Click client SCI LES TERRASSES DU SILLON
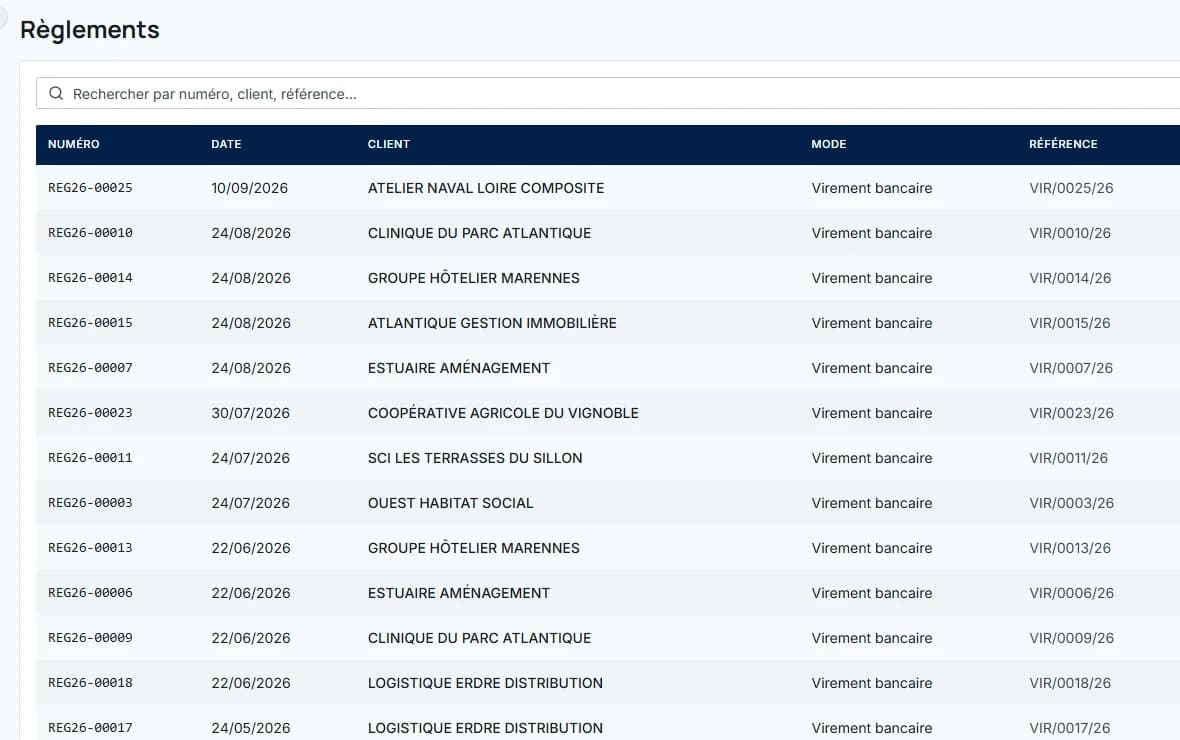The width and height of the screenshot is (1180, 740). pos(475,458)
